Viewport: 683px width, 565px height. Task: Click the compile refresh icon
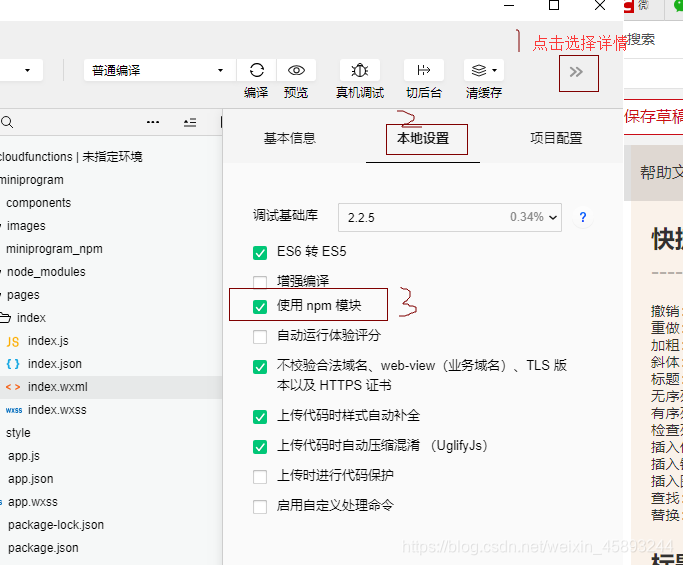click(x=257, y=70)
